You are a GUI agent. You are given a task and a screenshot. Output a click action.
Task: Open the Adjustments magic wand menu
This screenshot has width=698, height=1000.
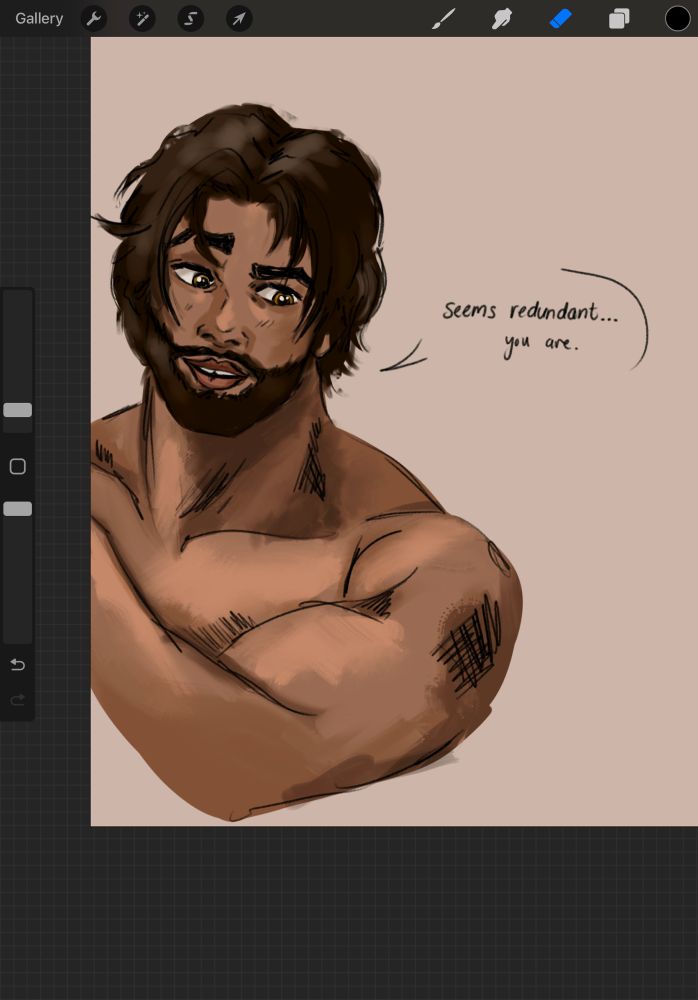(142, 18)
